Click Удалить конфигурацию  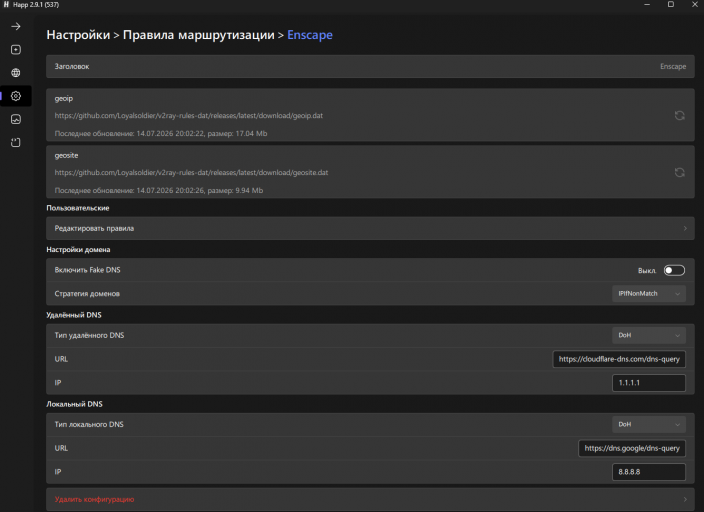[370, 499]
